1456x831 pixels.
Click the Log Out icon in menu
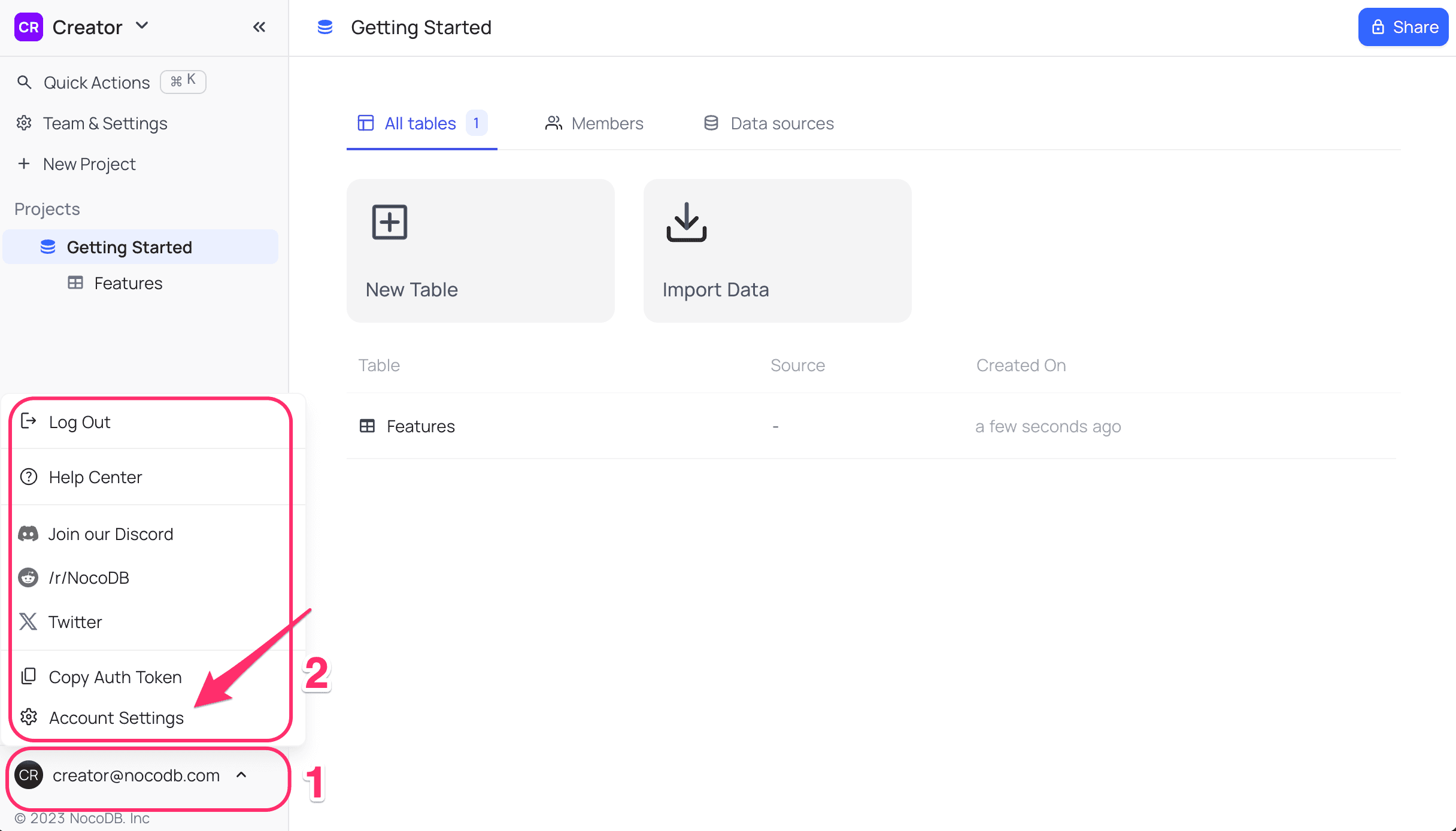pos(28,421)
